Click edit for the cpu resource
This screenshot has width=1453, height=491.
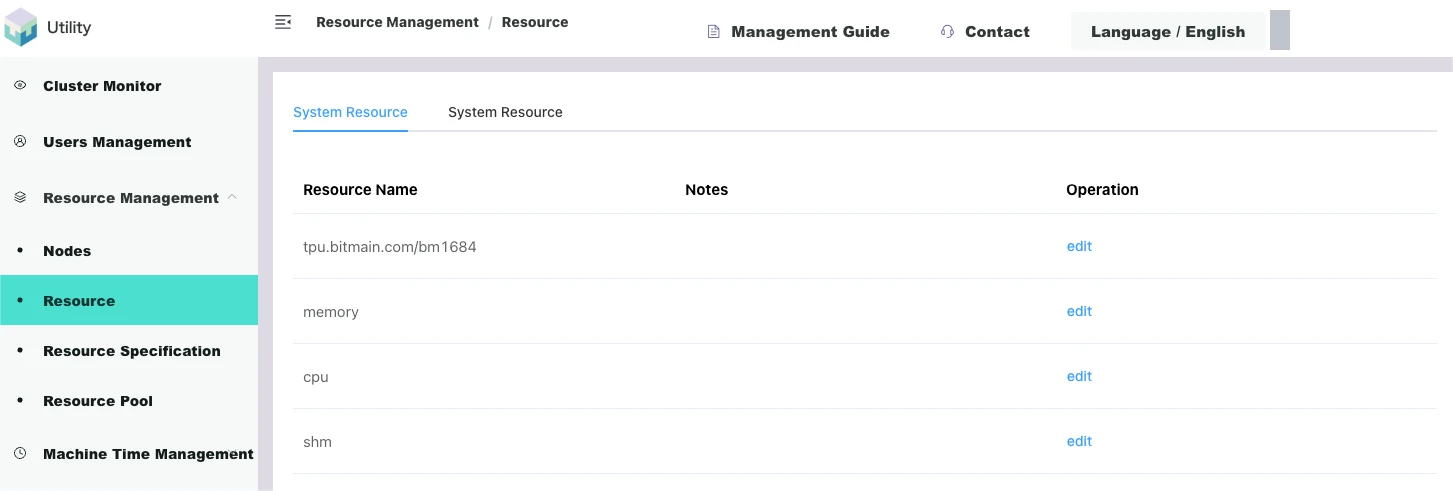click(x=1079, y=376)
